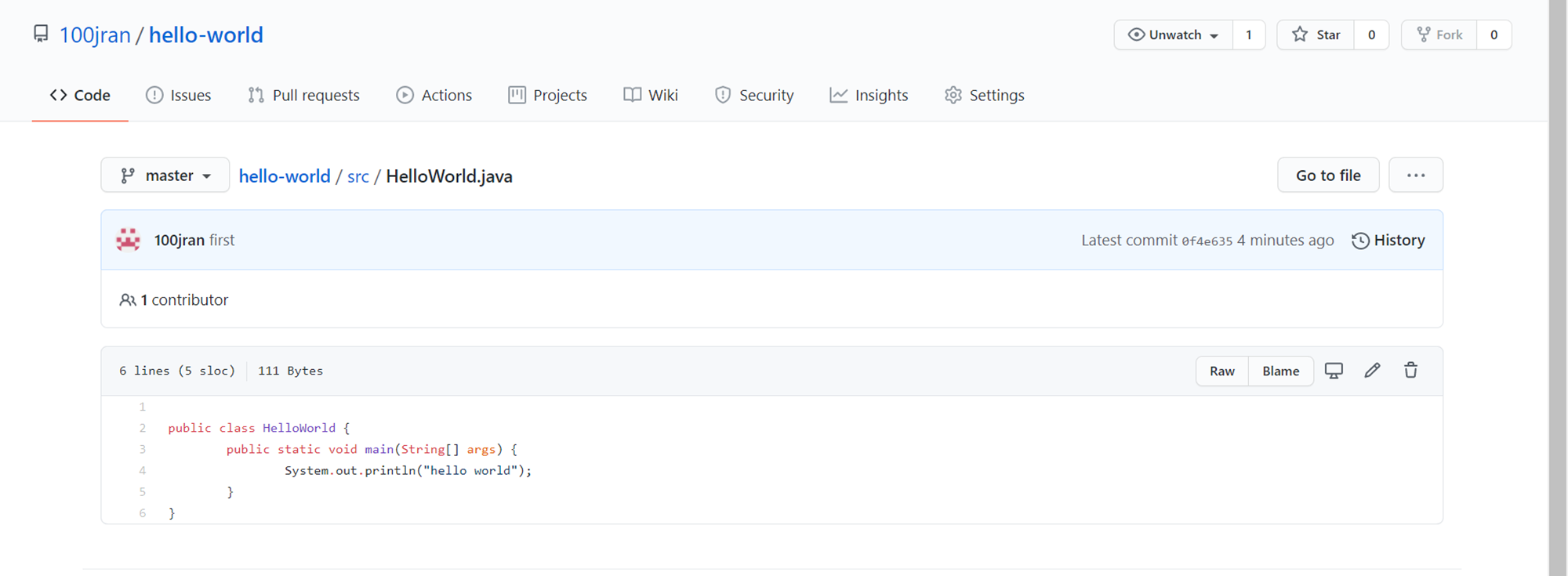Click the contributors people icon

[x=127, y=299]
